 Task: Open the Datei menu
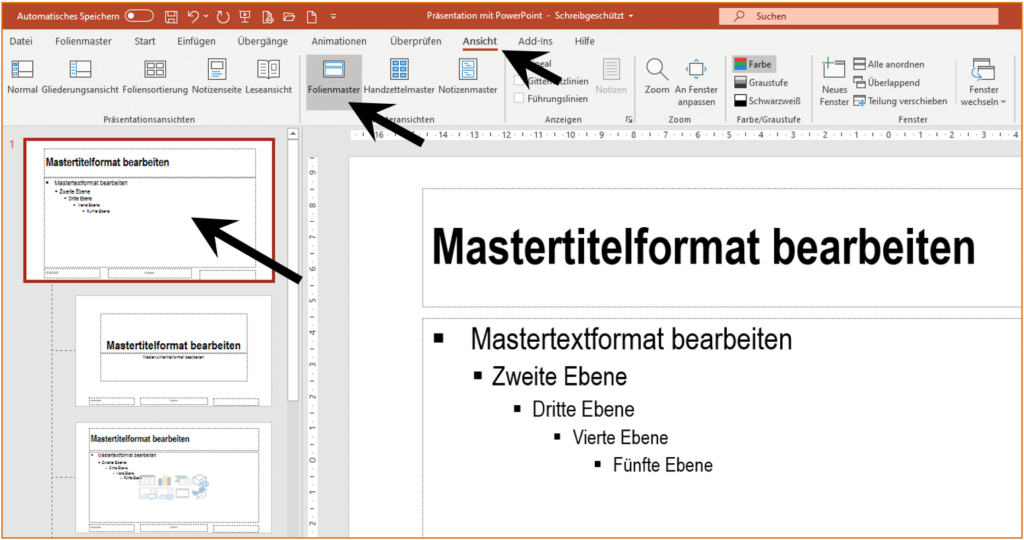tap(21, 41)
